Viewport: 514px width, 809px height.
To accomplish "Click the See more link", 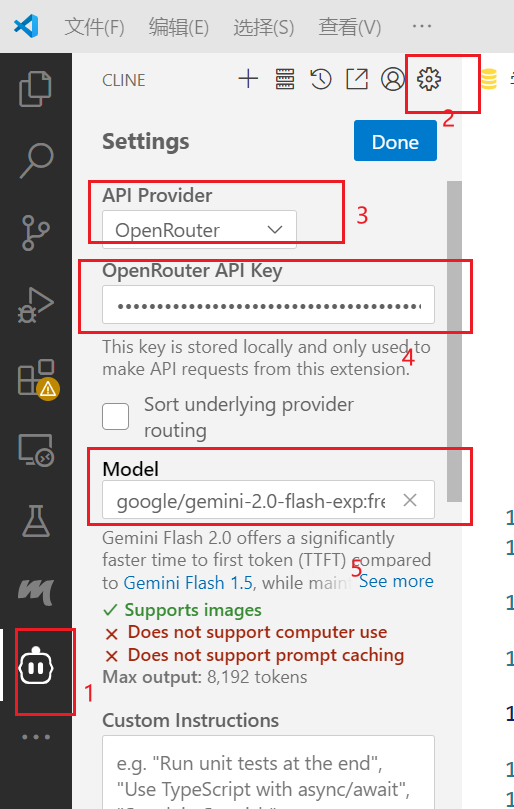I will pos(396,581).
